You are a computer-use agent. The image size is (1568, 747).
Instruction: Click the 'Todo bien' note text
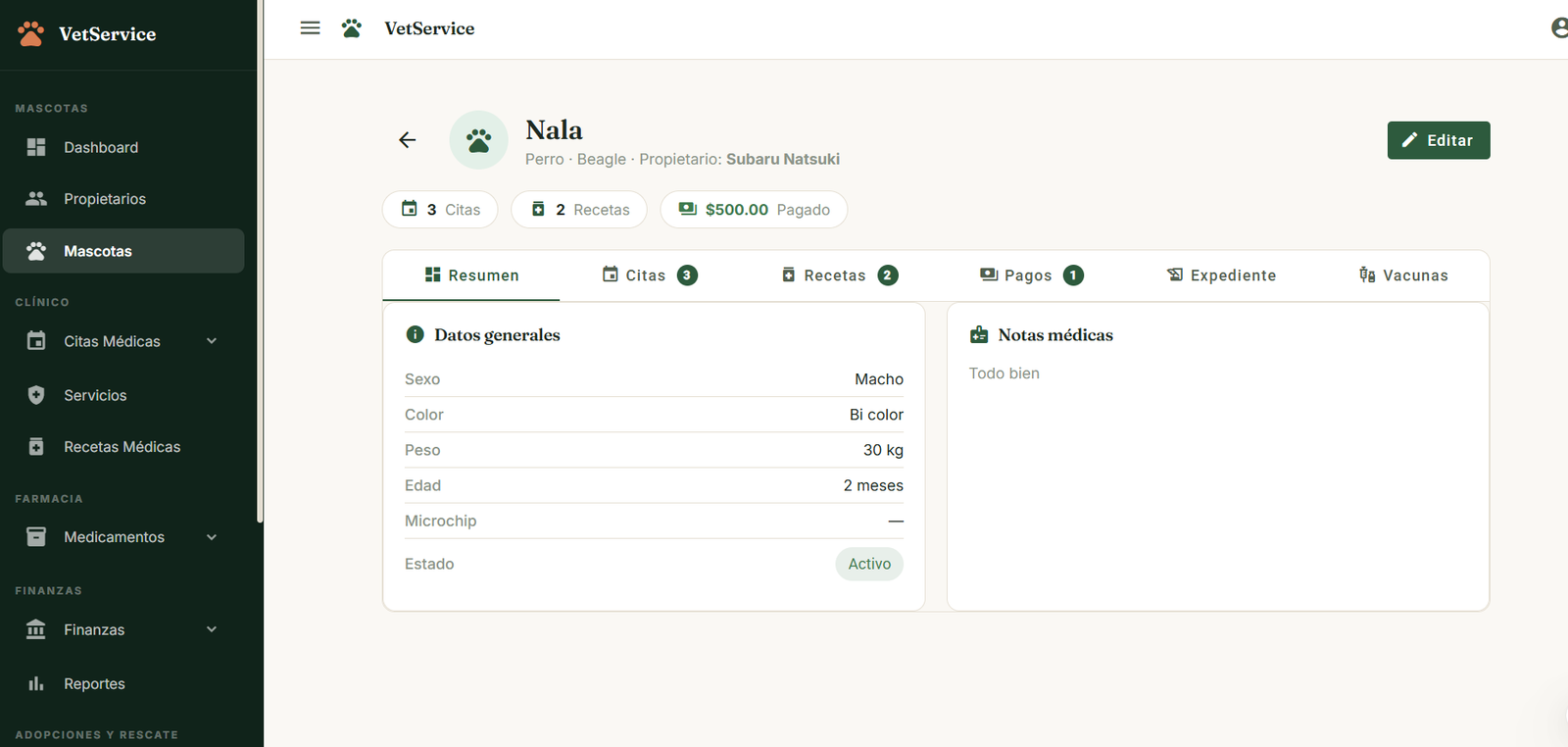tap(1004, 373)
